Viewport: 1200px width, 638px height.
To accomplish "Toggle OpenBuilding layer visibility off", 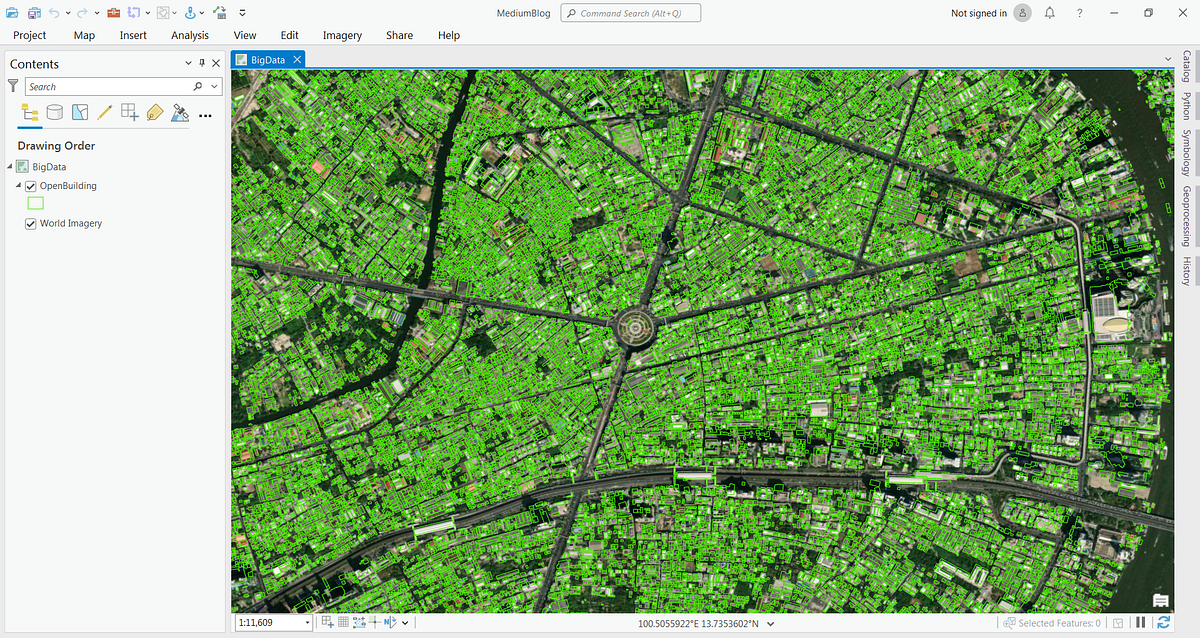I will pos(31,185).
